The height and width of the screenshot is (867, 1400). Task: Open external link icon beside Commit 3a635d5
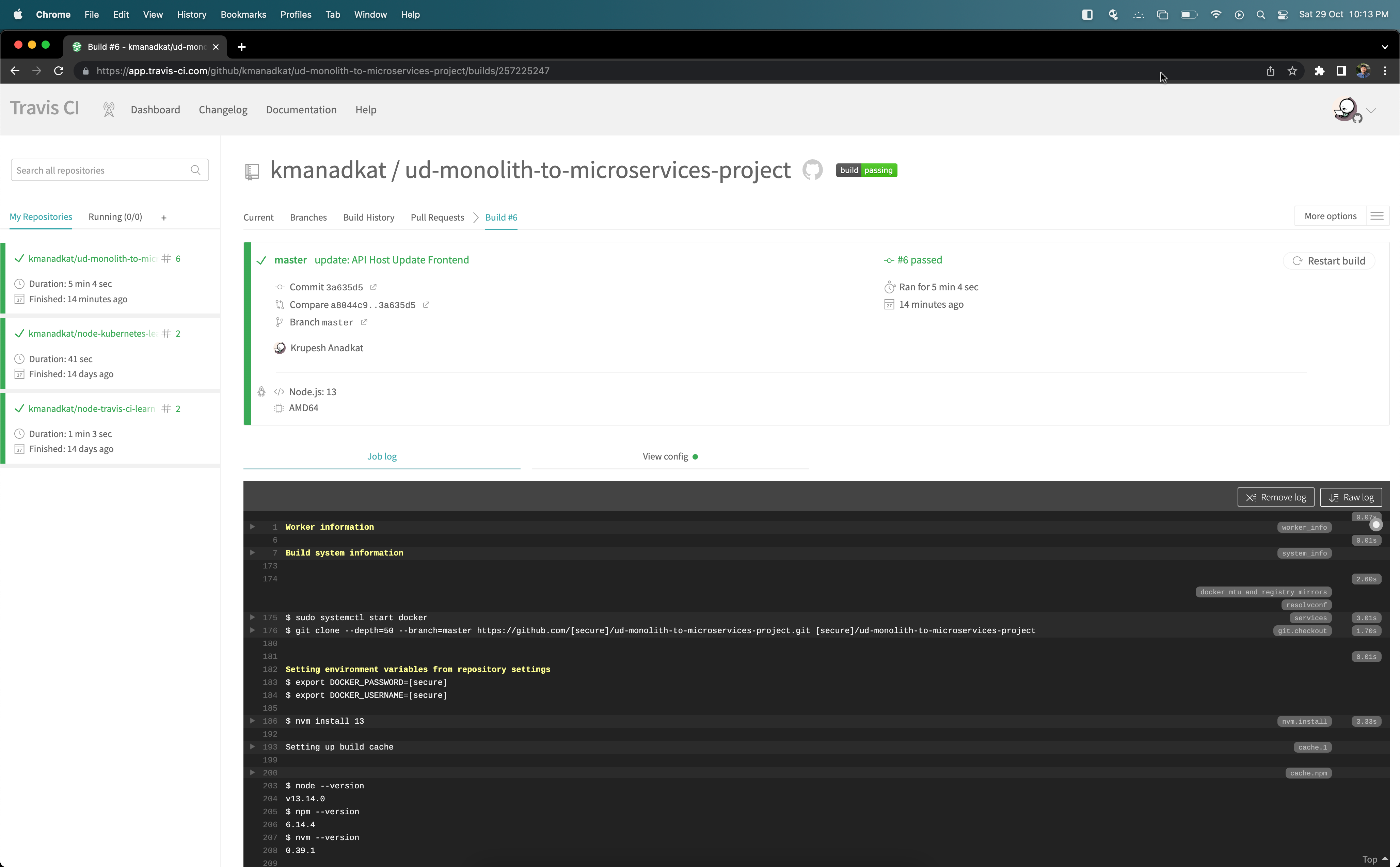coord(373,287)
